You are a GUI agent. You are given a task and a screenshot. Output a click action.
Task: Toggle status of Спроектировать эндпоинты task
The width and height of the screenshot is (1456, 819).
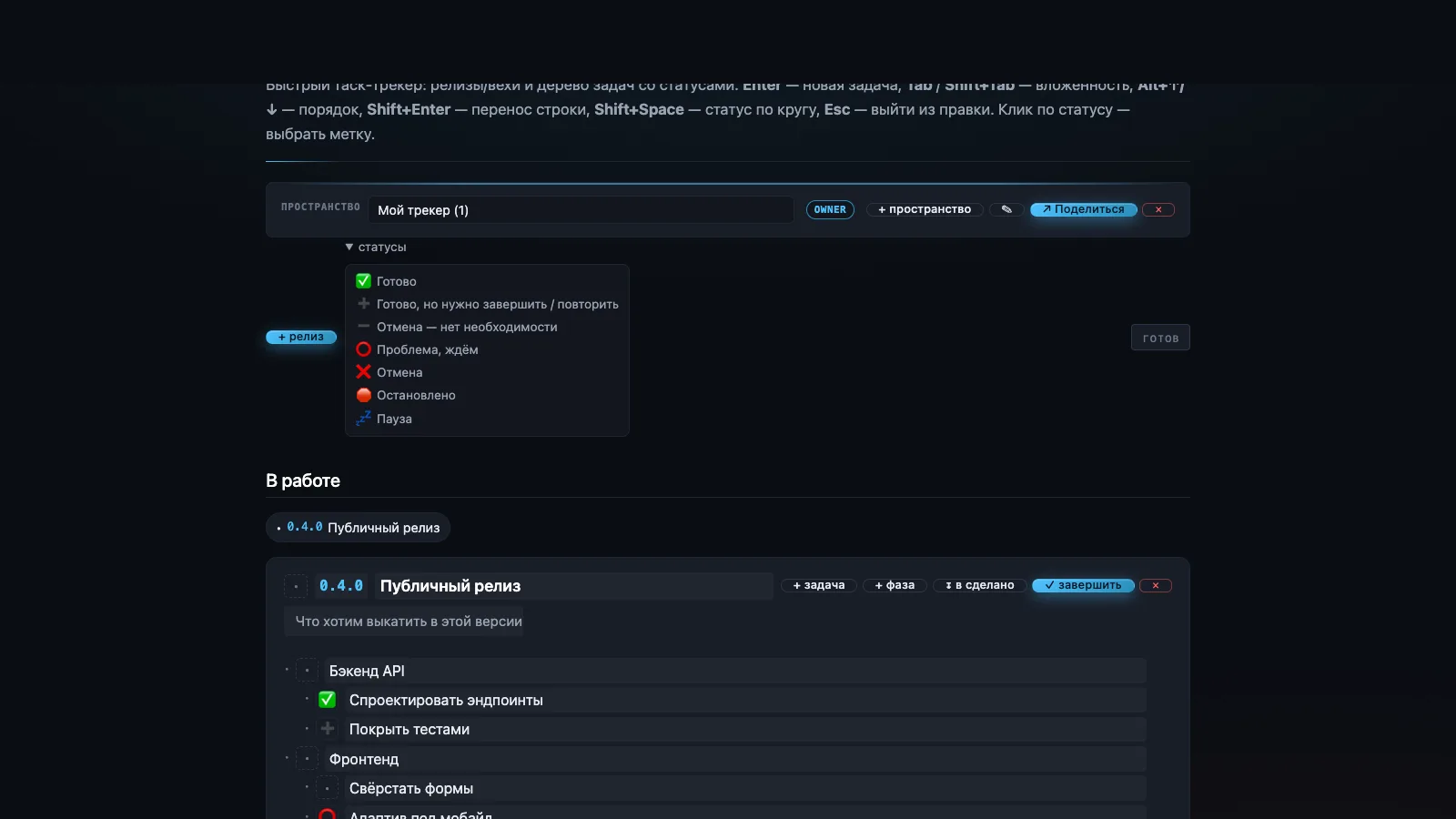[x=328, y=700]
